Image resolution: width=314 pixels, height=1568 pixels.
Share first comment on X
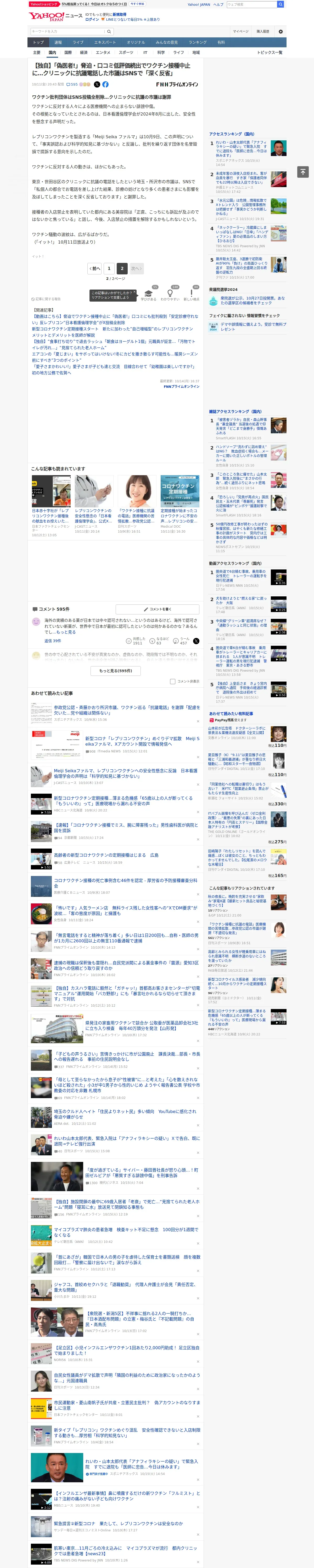[196, 641]
